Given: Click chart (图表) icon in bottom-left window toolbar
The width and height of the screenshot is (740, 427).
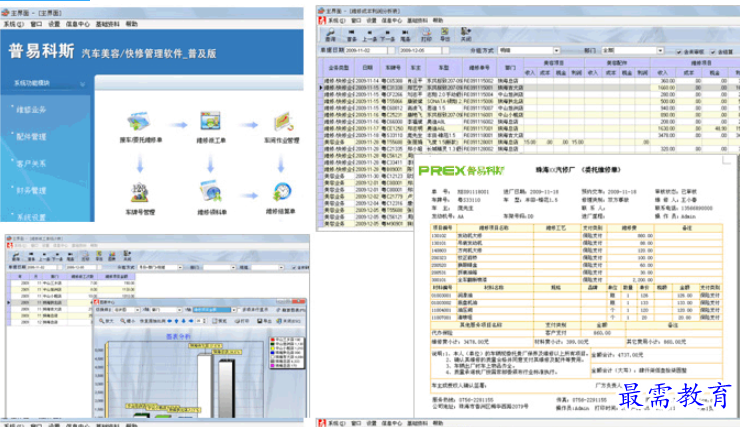Looking at the screenshot, I should [112, 256].
